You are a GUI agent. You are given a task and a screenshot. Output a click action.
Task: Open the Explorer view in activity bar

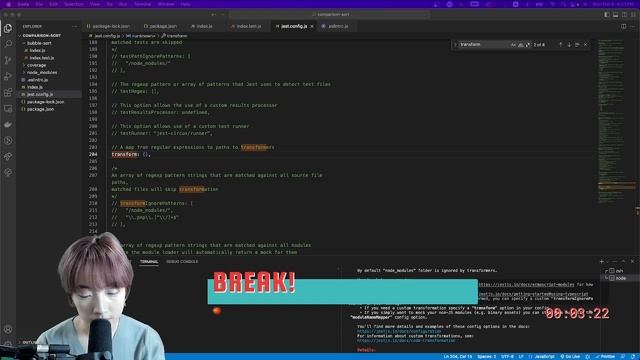(8, 28)
